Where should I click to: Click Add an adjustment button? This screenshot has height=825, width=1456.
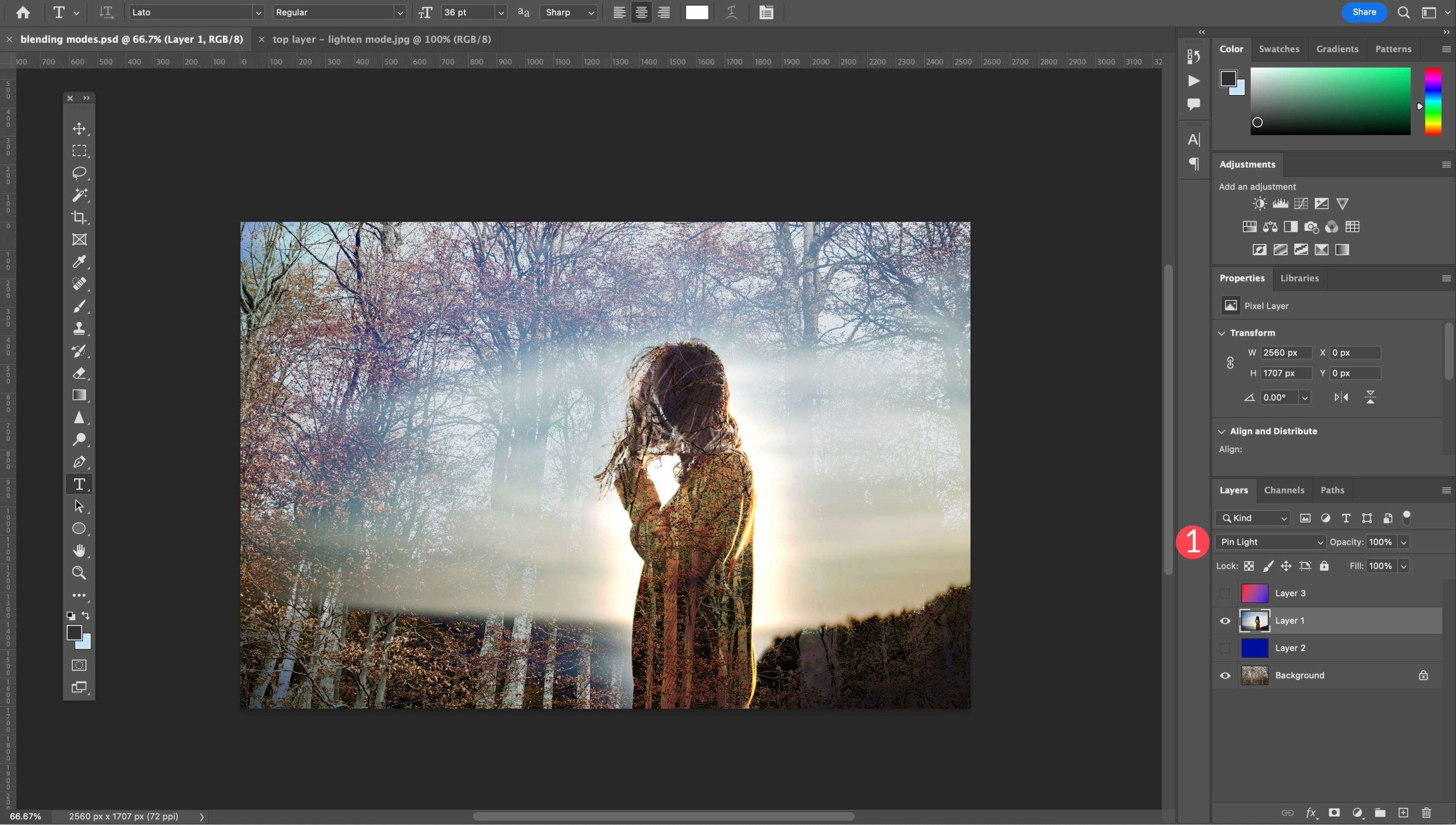click(1257, 186)
